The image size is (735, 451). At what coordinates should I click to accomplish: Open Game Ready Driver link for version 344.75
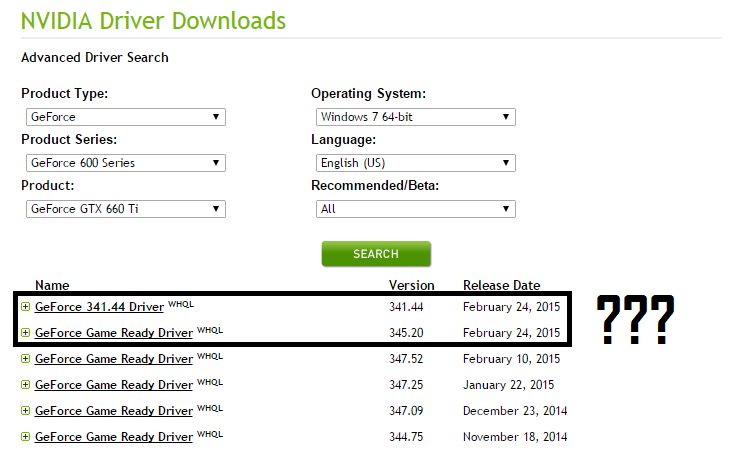[114, 437]
